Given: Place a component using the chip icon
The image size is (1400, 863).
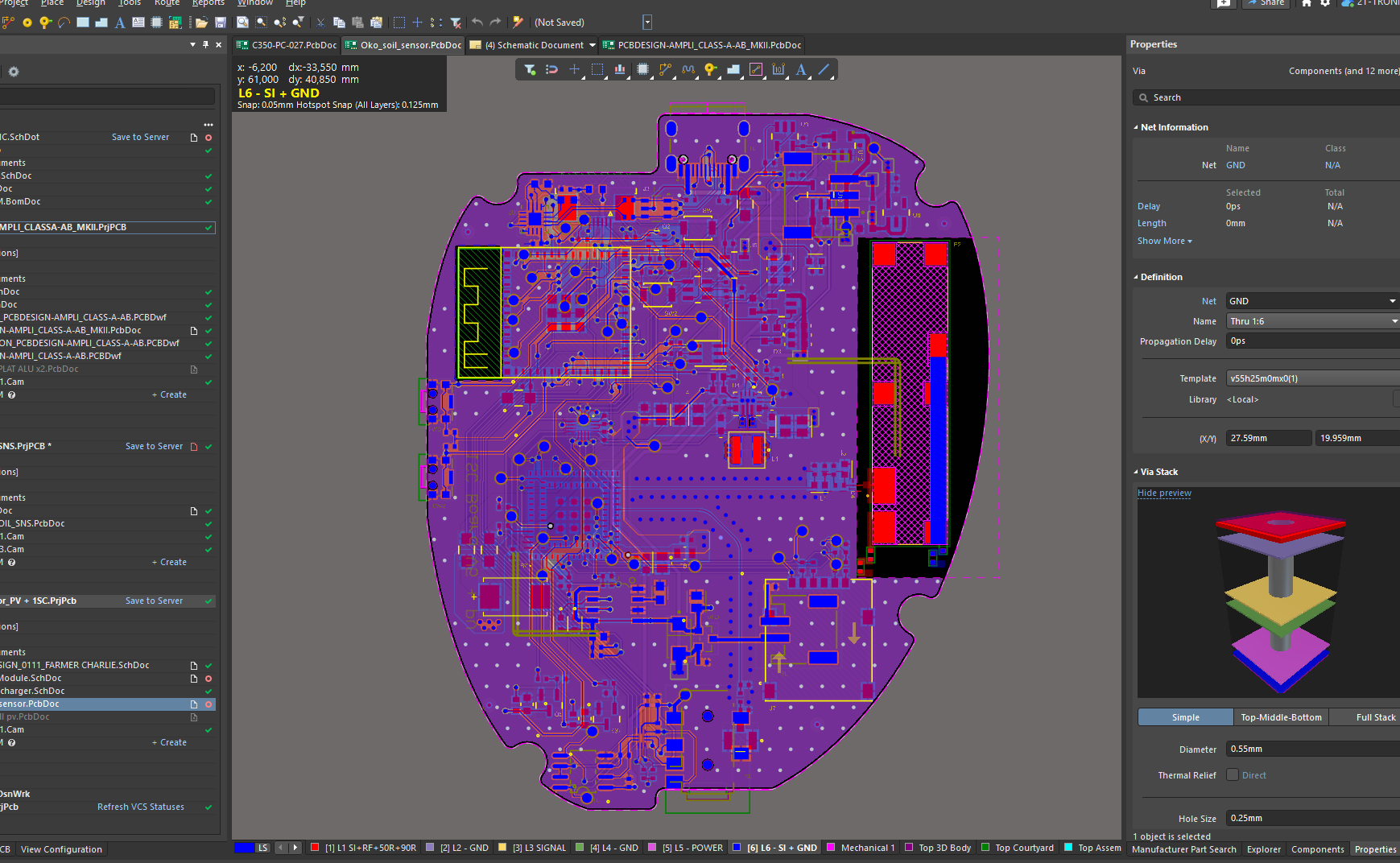Looking at the screenshot, I should click(641, 70).
